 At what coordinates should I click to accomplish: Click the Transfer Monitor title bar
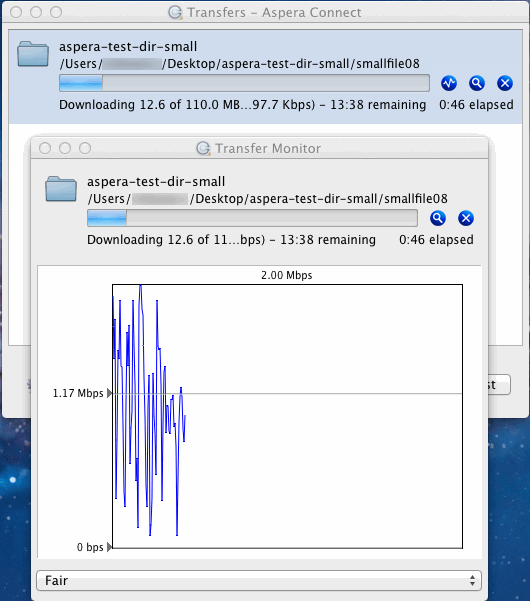click(x=259, y=148)
